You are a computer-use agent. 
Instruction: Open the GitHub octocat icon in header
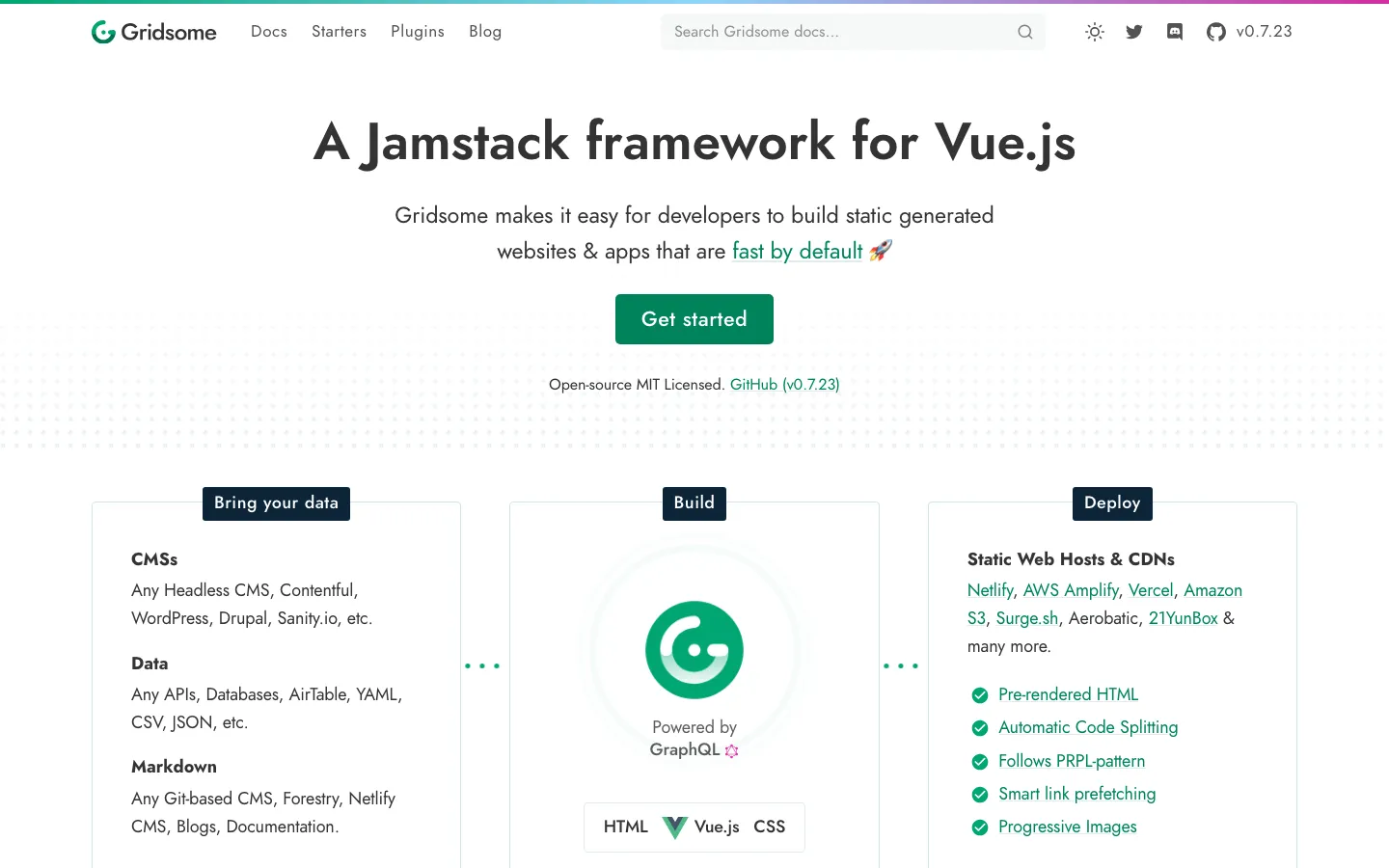(1215, 32)
